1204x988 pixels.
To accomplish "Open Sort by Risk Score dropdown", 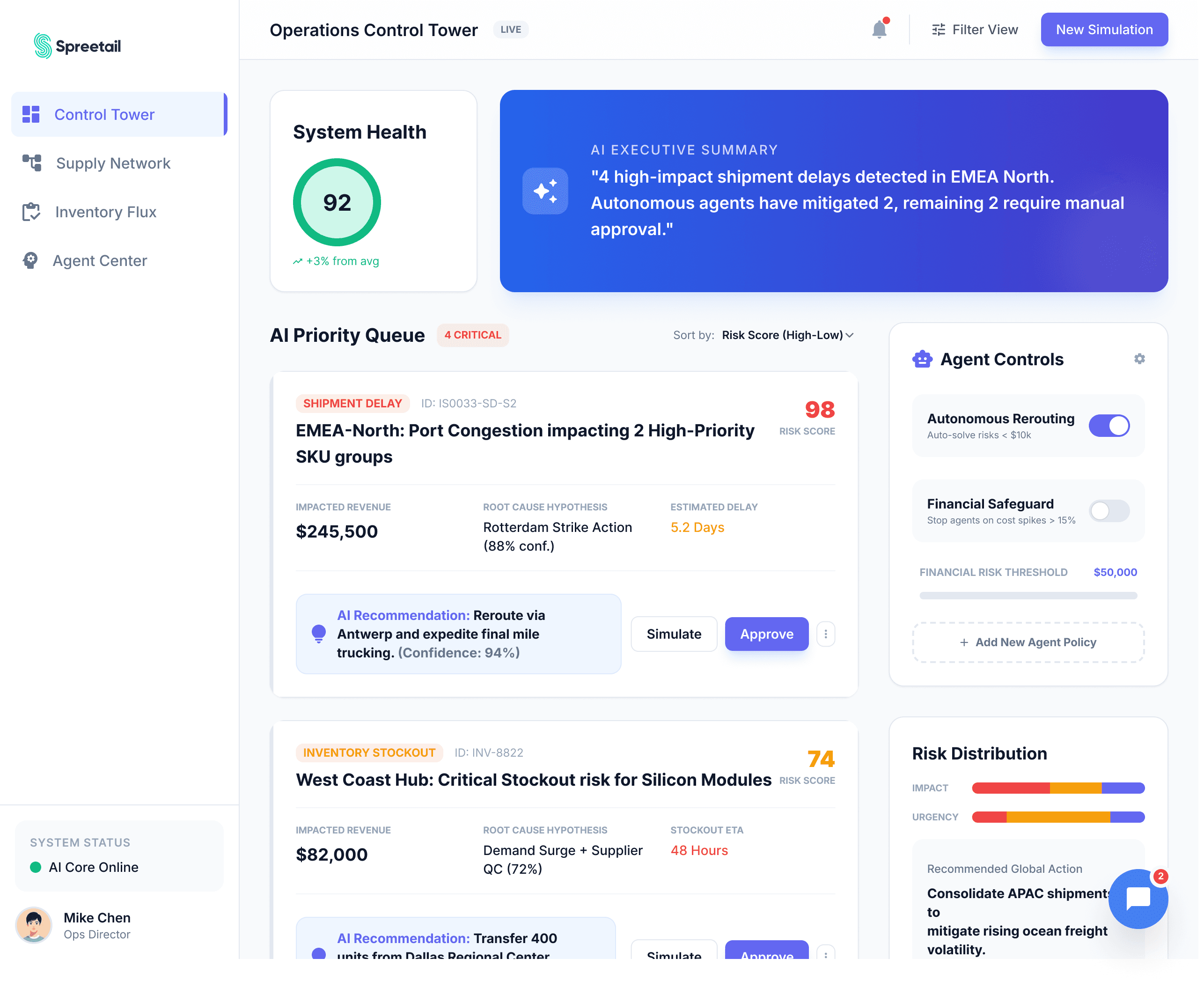I will (787, 335).
